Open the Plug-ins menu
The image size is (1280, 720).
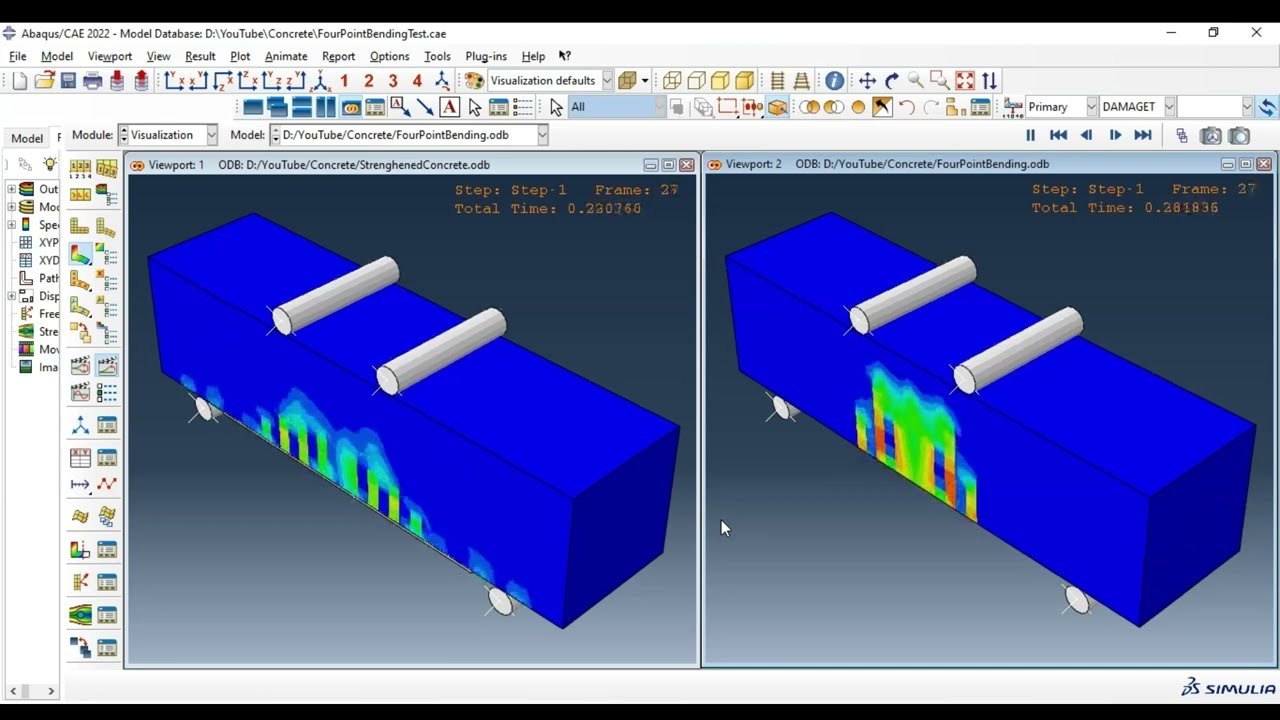[486, 56]
